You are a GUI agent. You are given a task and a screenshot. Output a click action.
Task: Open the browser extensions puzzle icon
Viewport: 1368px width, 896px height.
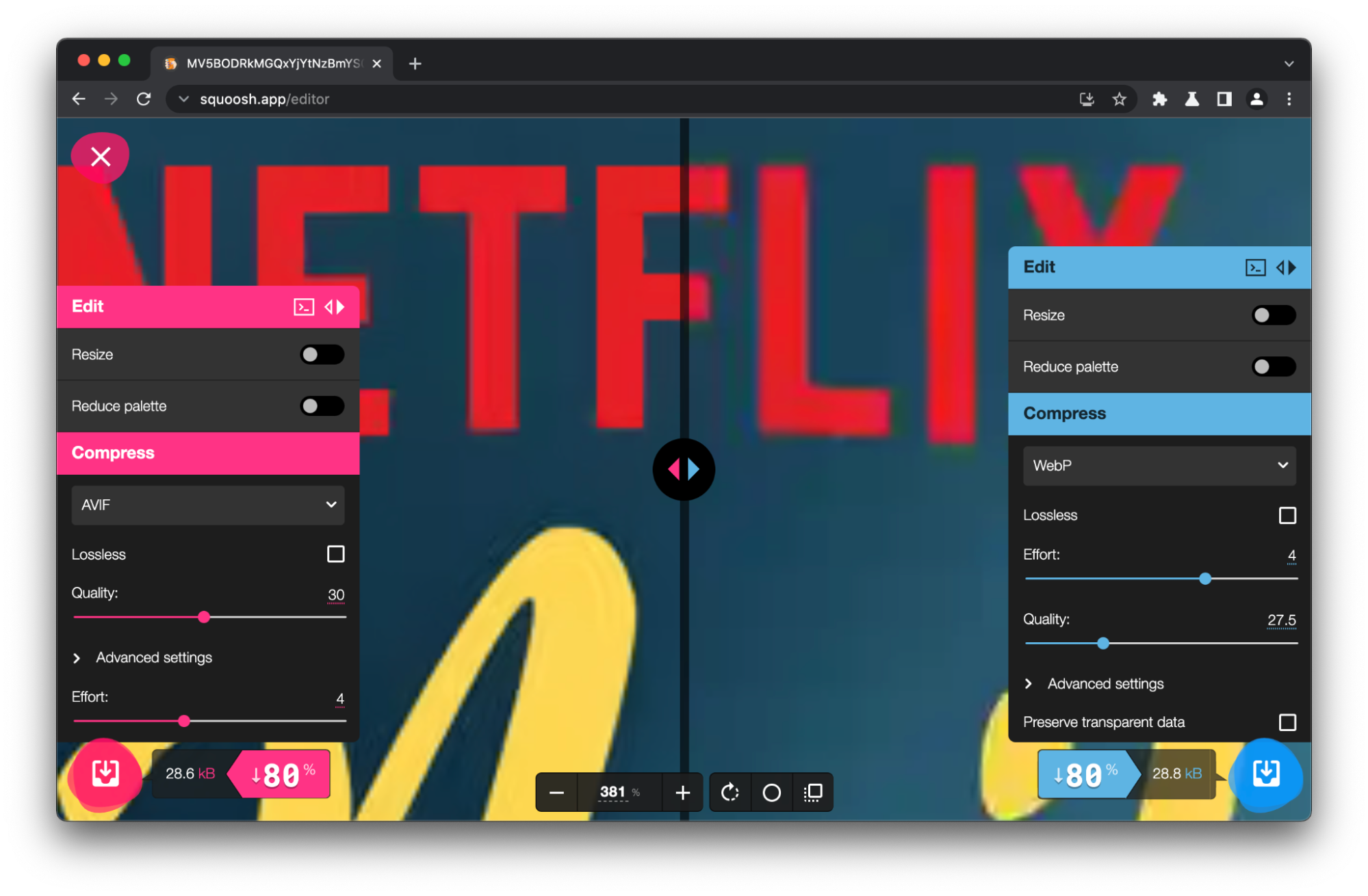click(1159, 99)
